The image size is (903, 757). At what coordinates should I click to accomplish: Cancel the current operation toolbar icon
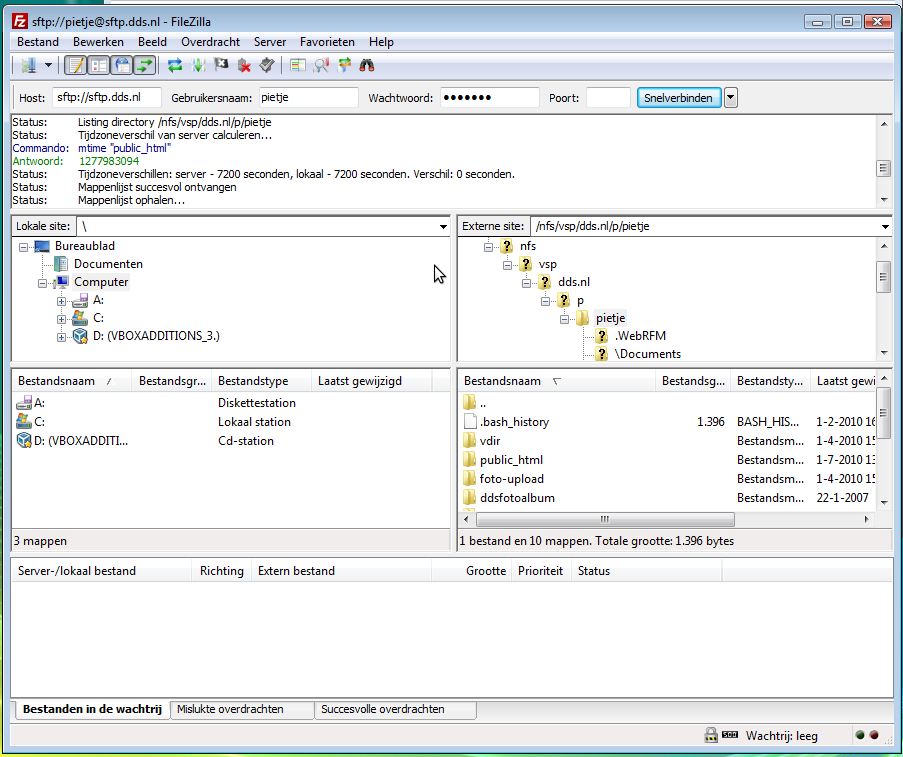221,66
